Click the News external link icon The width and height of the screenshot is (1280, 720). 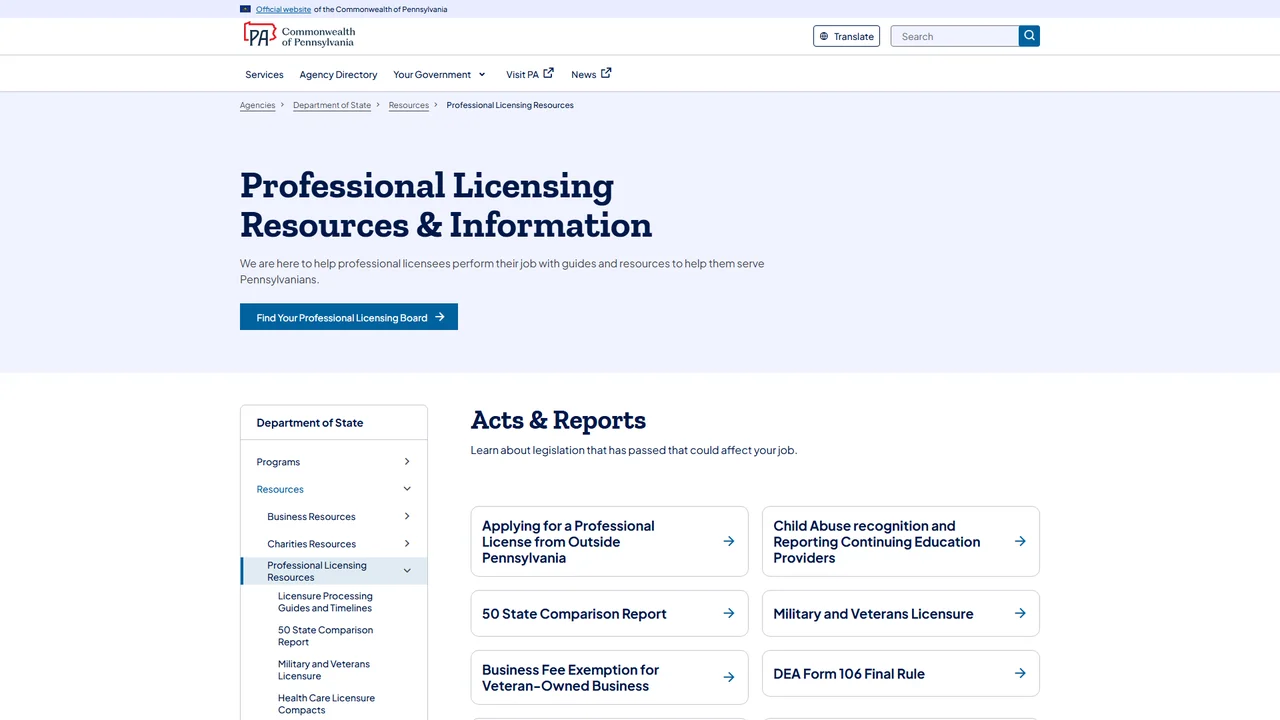tap(606, 73)
